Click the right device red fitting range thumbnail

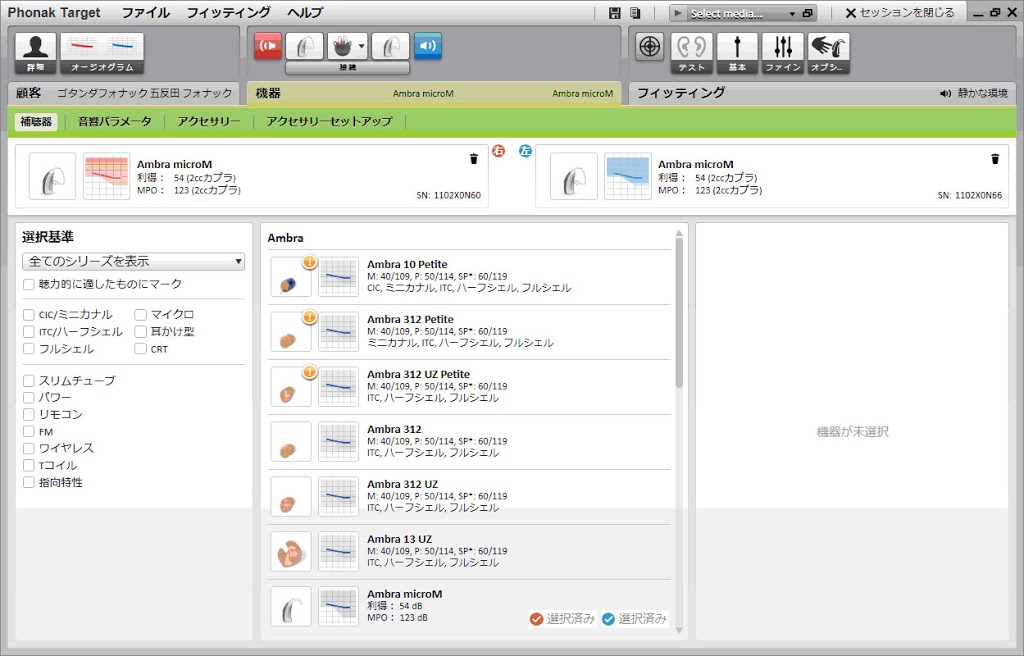[x=106, y=176]
